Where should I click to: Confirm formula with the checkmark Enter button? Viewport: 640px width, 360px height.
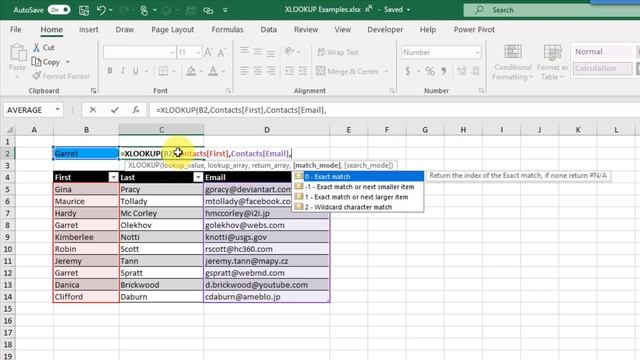coord(115,110)
